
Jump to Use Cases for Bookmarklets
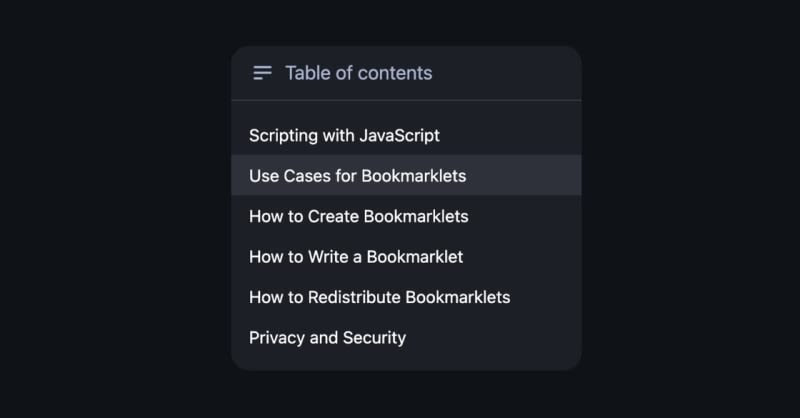point(357,176)
